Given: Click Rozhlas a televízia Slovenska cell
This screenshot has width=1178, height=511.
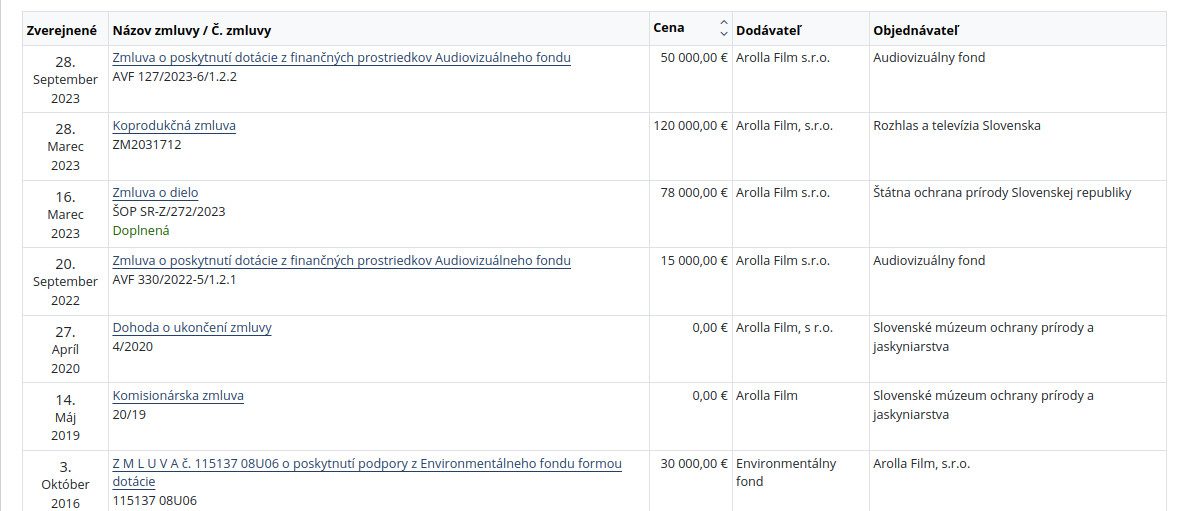Looking at the screenshot, I should point(956,126).
